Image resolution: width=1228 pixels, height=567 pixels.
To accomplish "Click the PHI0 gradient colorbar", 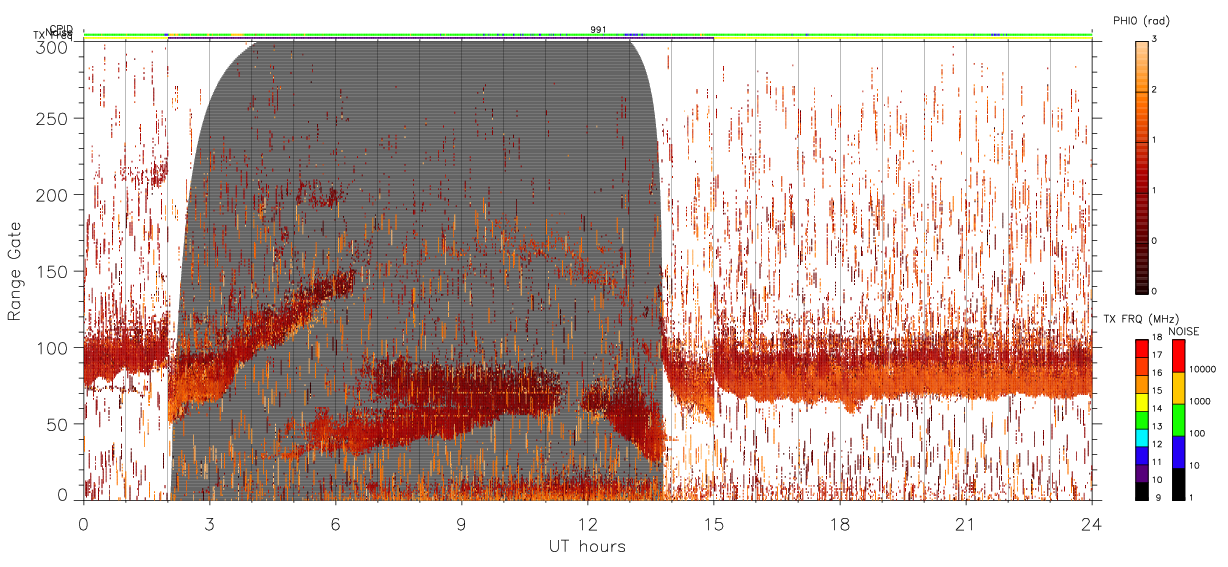I will (1141, 166).
